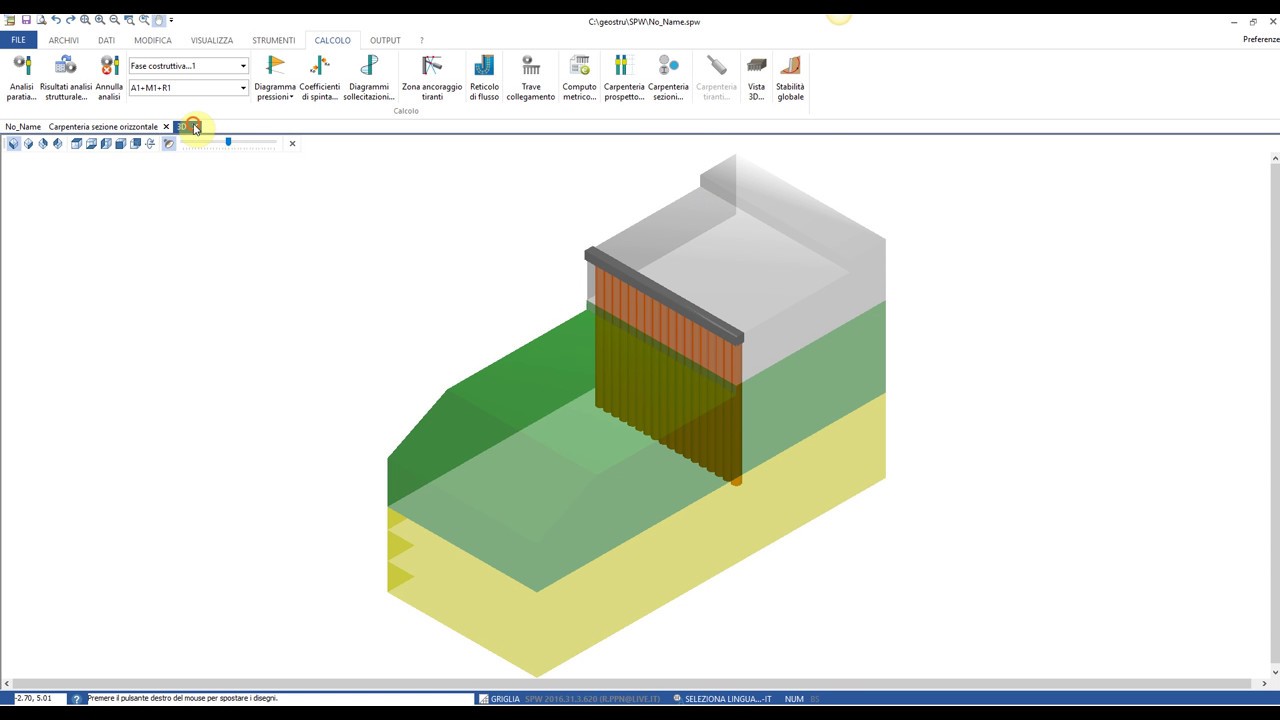Click the zoom out magnifier icon
The width and height of the screenshot is (1280, 720).
click(x=115, y=20)
